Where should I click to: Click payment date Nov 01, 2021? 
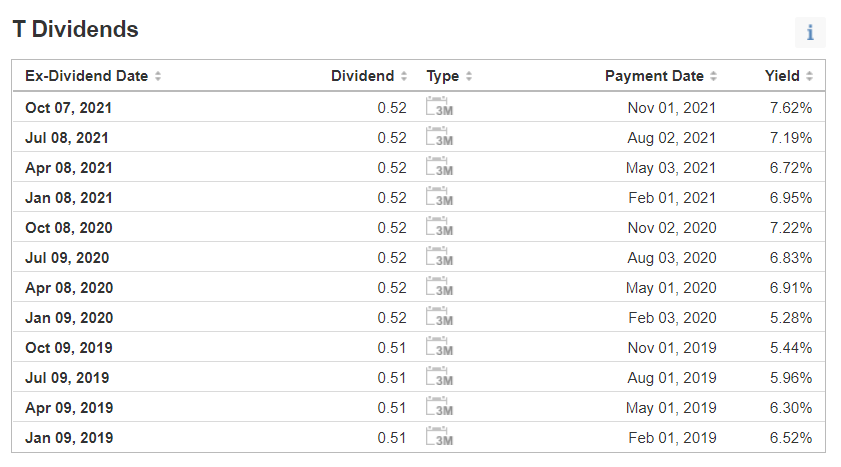point(672,108)
